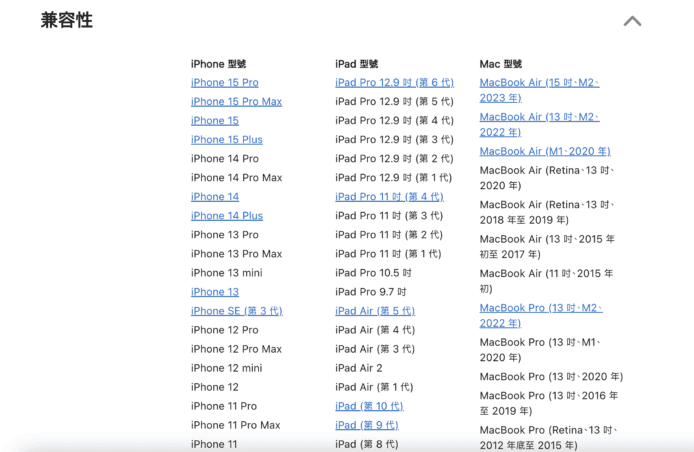The width and height of the screenshot is (694, 452).
Task: Click the iPhone 14 Pro text entry
Action: (224, 159)
